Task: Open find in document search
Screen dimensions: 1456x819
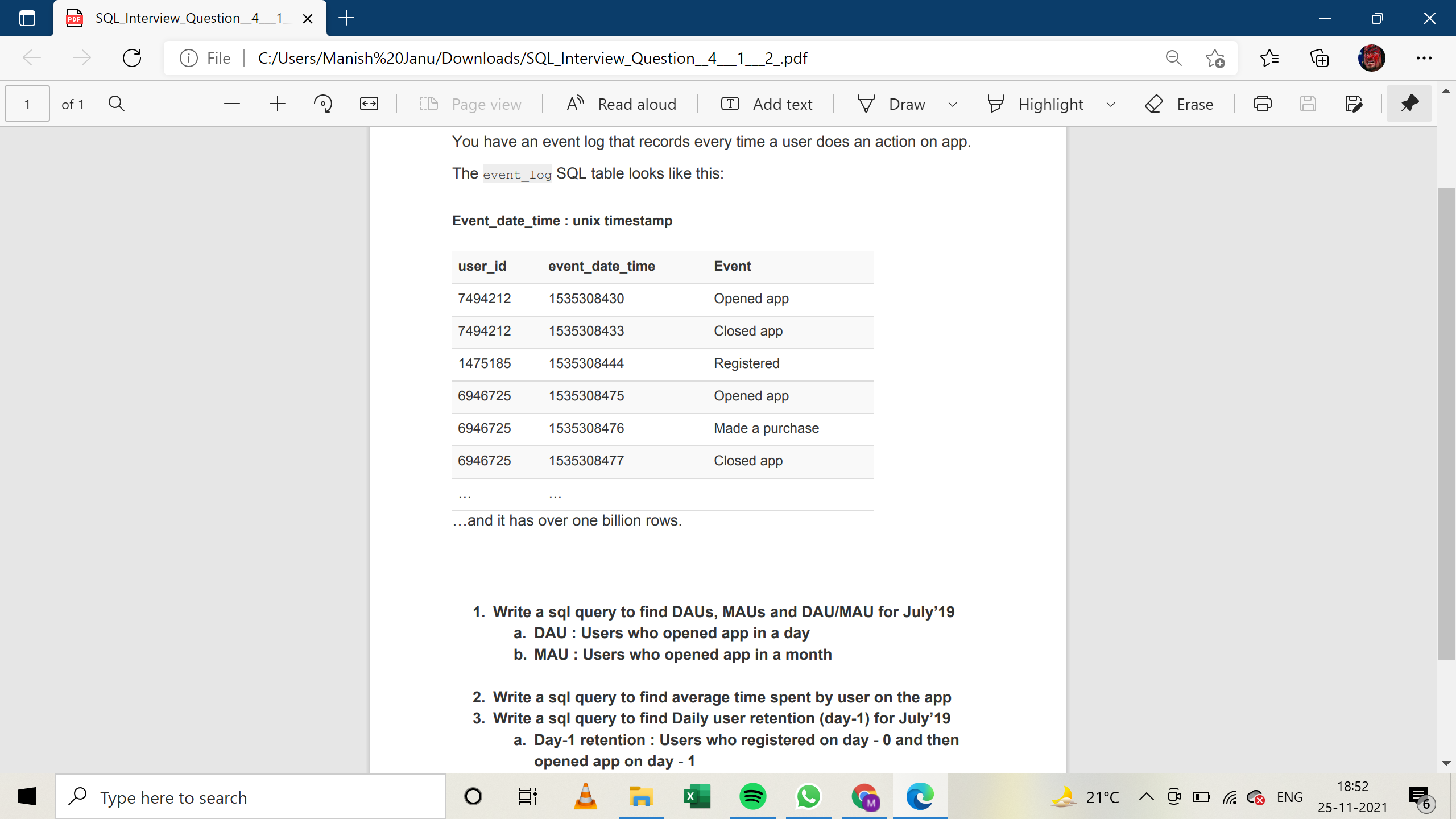Action: 117,104
